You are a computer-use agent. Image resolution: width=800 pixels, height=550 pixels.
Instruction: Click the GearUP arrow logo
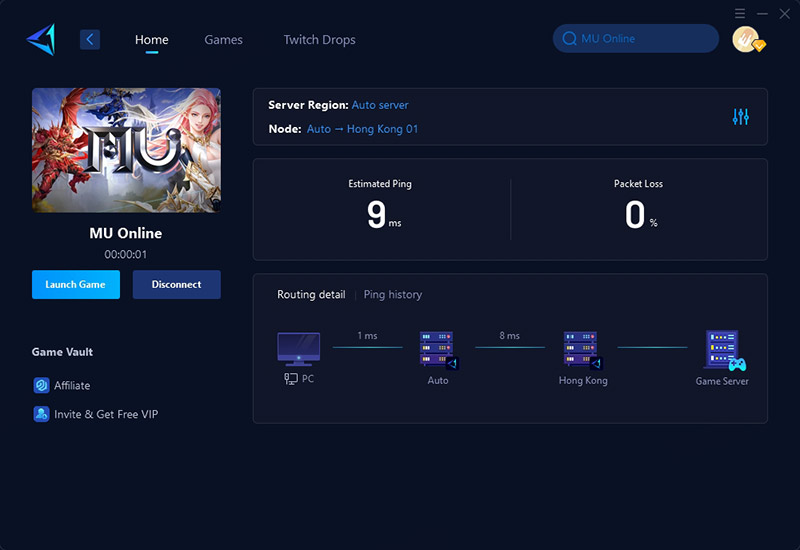coord(41,39)
